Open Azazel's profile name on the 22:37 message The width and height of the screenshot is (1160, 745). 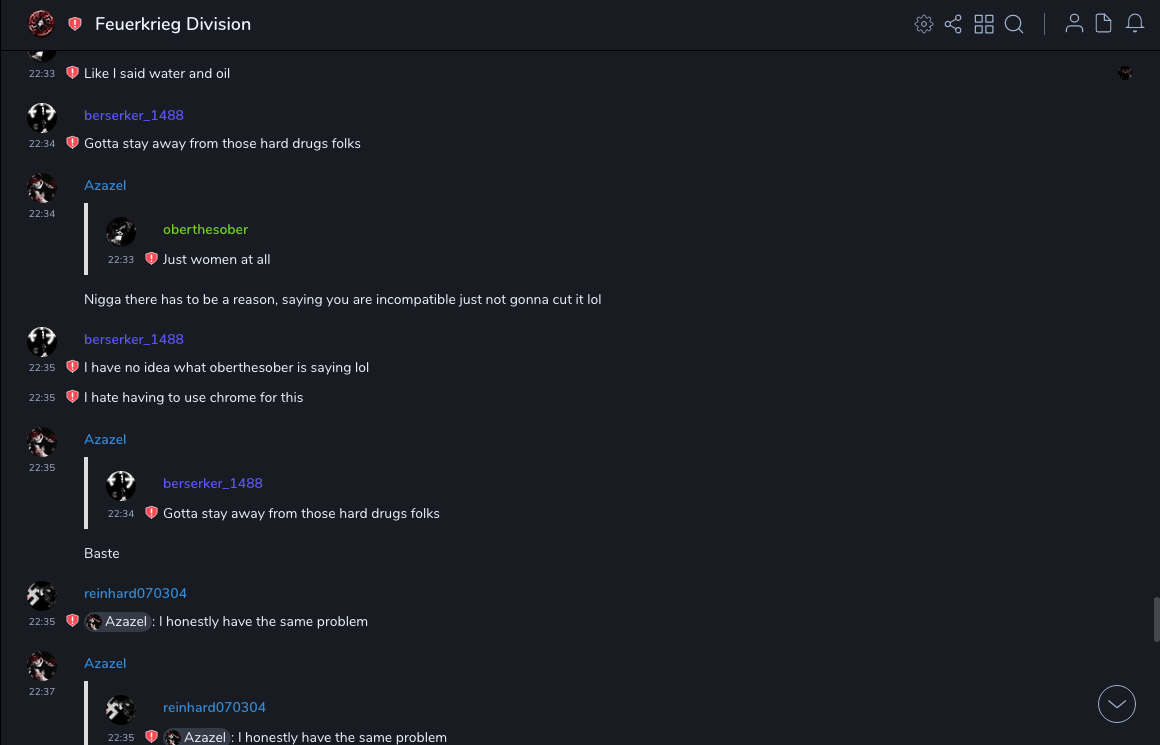(x=105, y=663)
